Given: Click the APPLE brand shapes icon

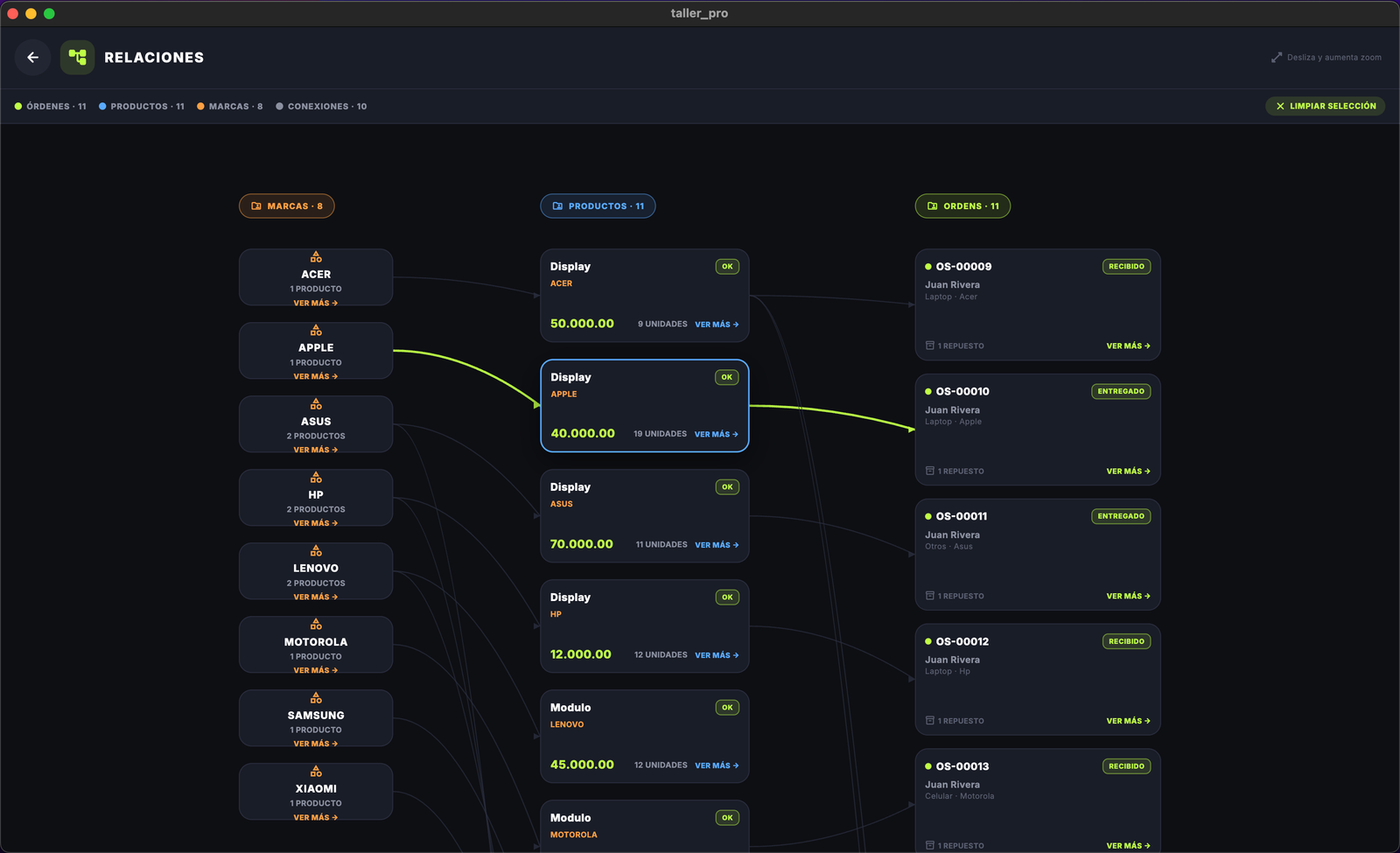Looking at the screenshot, I should coord(316,331).
